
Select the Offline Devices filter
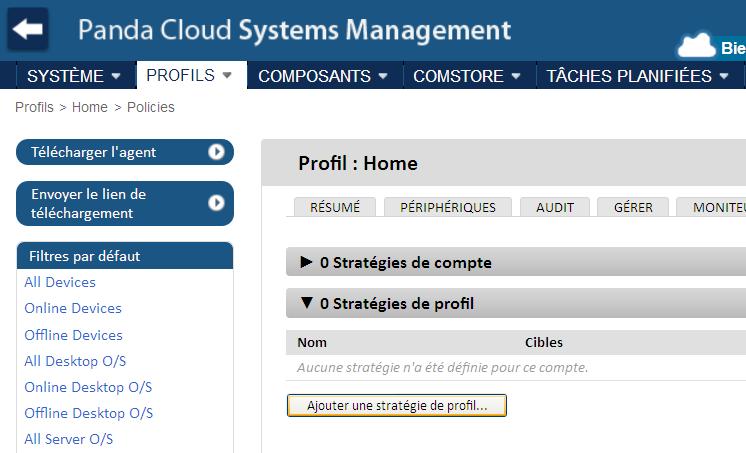(73, 335)
